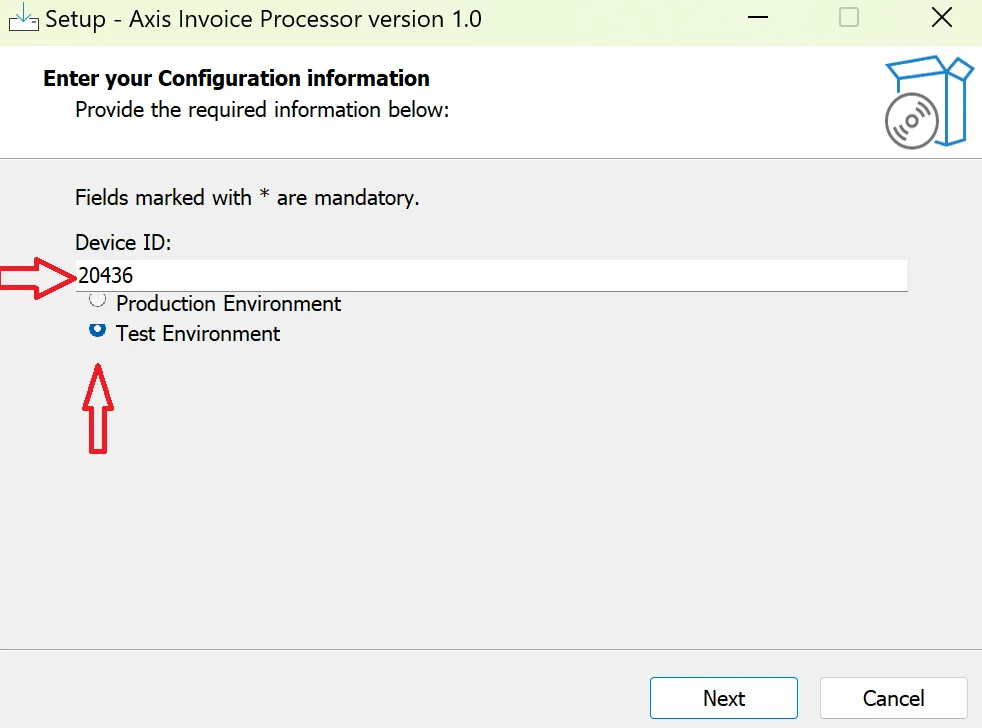Click the setup installer icon in title bar
The height and width of the screenshot is (728, 982).
[22, 18]
